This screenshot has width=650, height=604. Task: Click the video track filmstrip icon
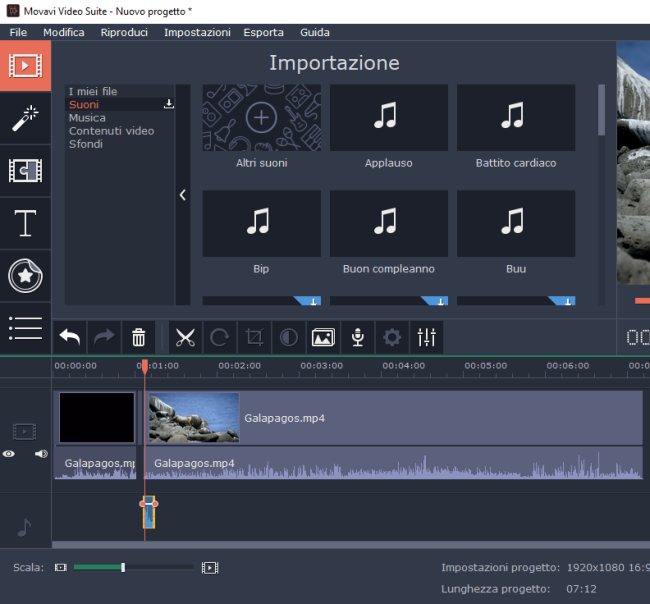pyautogui.click(x=24, y=432)
